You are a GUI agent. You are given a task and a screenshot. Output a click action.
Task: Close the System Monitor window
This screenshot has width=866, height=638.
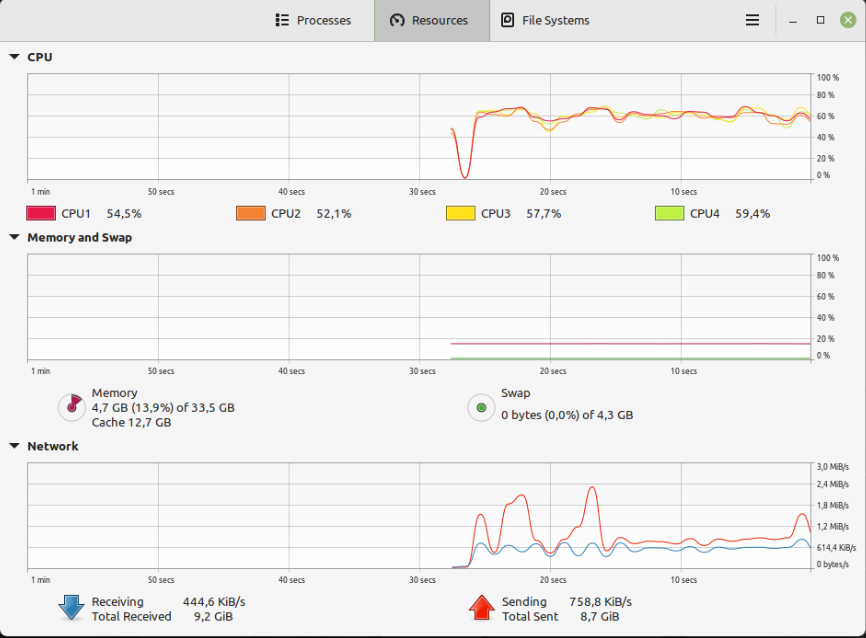[847, 20]
